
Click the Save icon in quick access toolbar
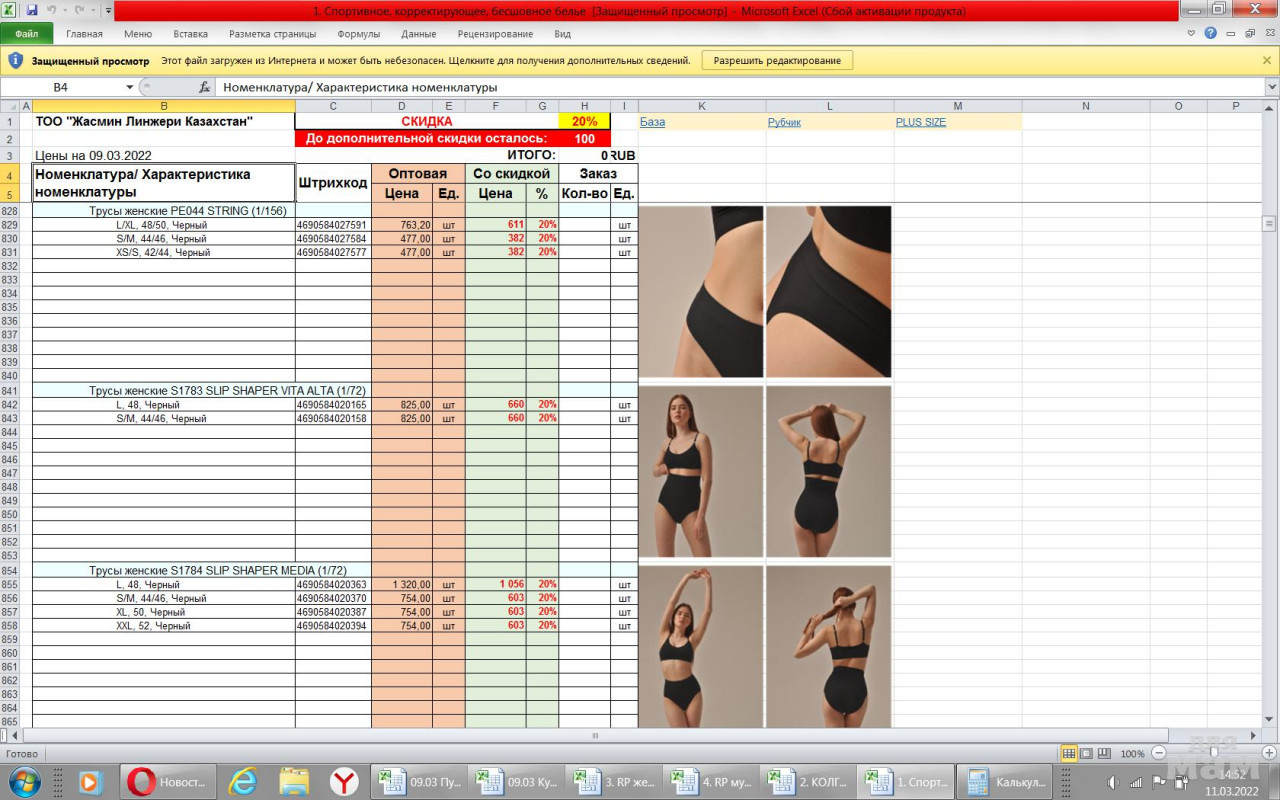coord(31,10)
